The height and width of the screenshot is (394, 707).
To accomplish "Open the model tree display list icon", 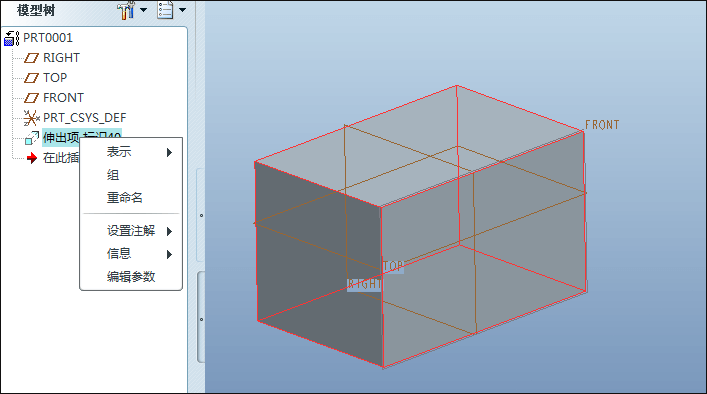I will tap(165, 10).
